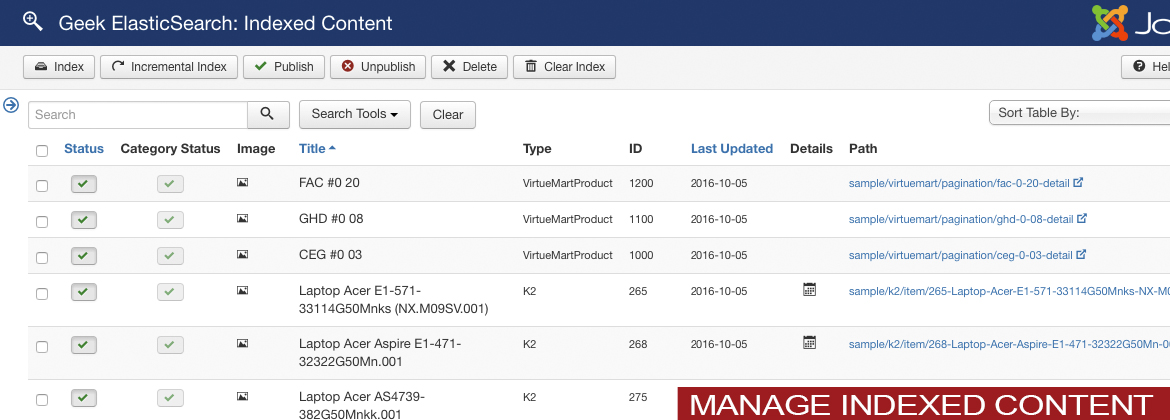This screenshot has height=420, width=1170.
Task: Select checkbox for Laptop Acer Aspire E1-471
Action: (x=42, y=346)
